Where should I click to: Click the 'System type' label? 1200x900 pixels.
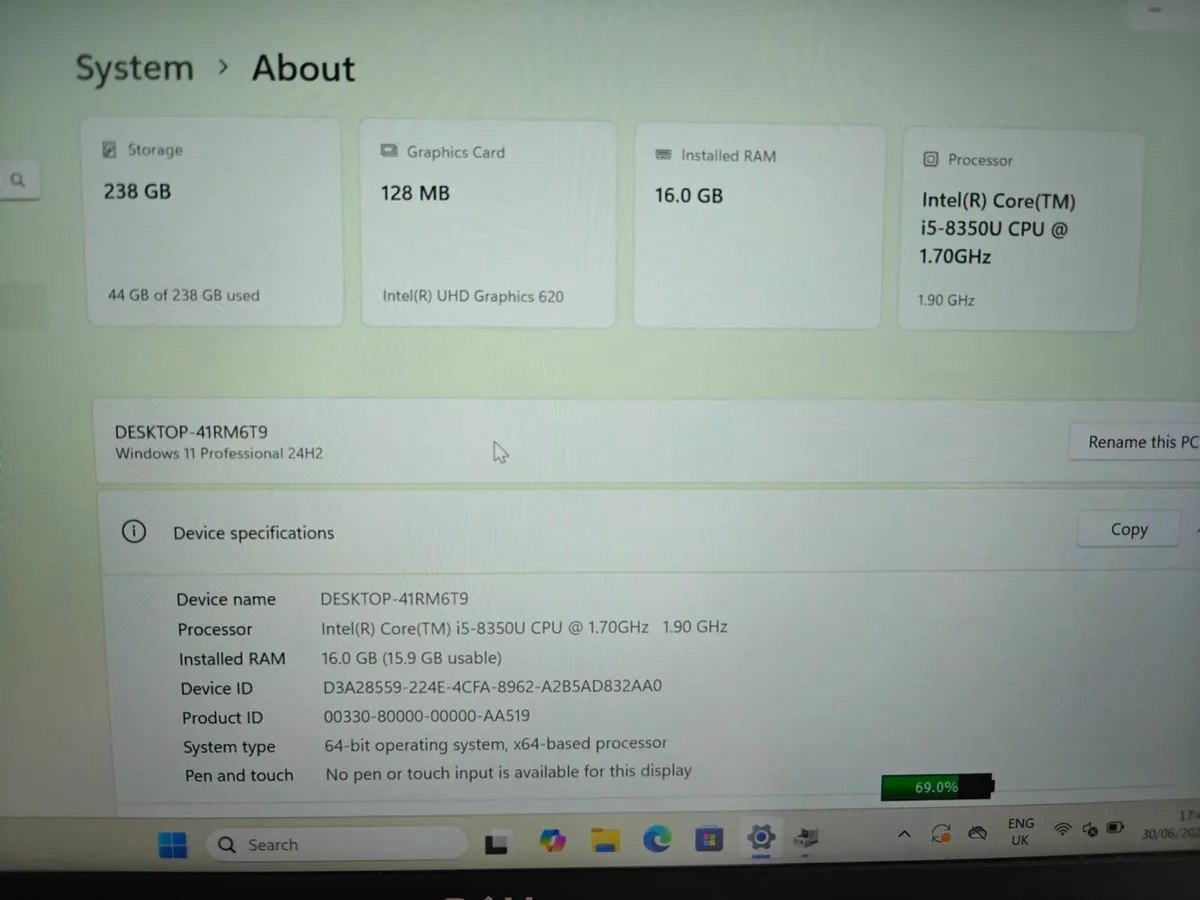click(x=229, y=747)
